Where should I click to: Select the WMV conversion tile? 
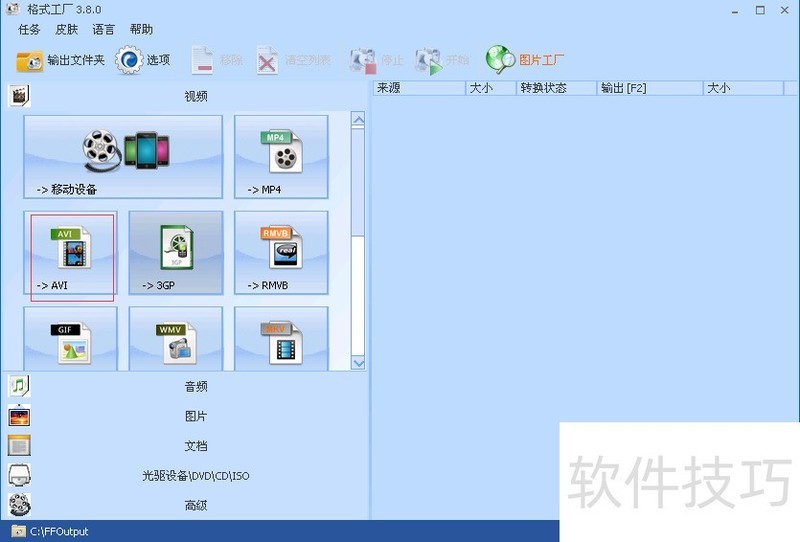click(x=176, y=339)
